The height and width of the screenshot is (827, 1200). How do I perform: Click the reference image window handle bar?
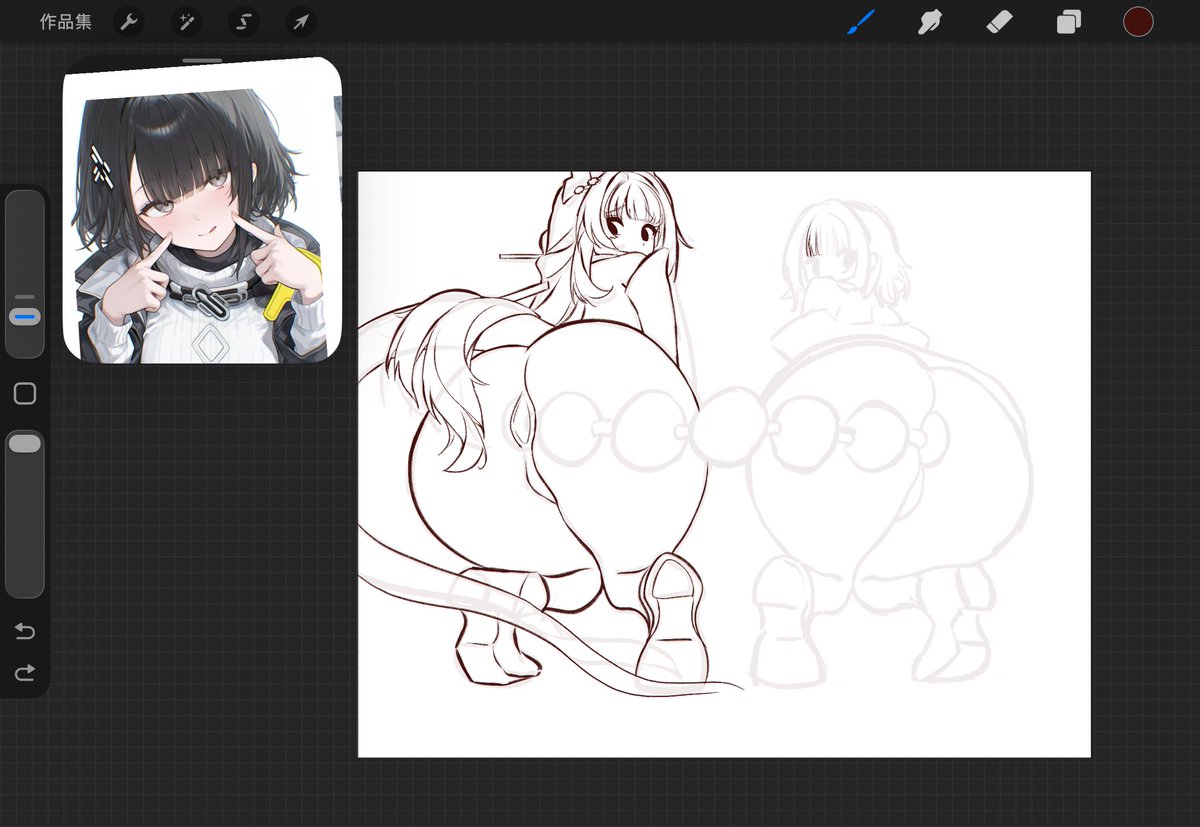click(x=202, y=61)
